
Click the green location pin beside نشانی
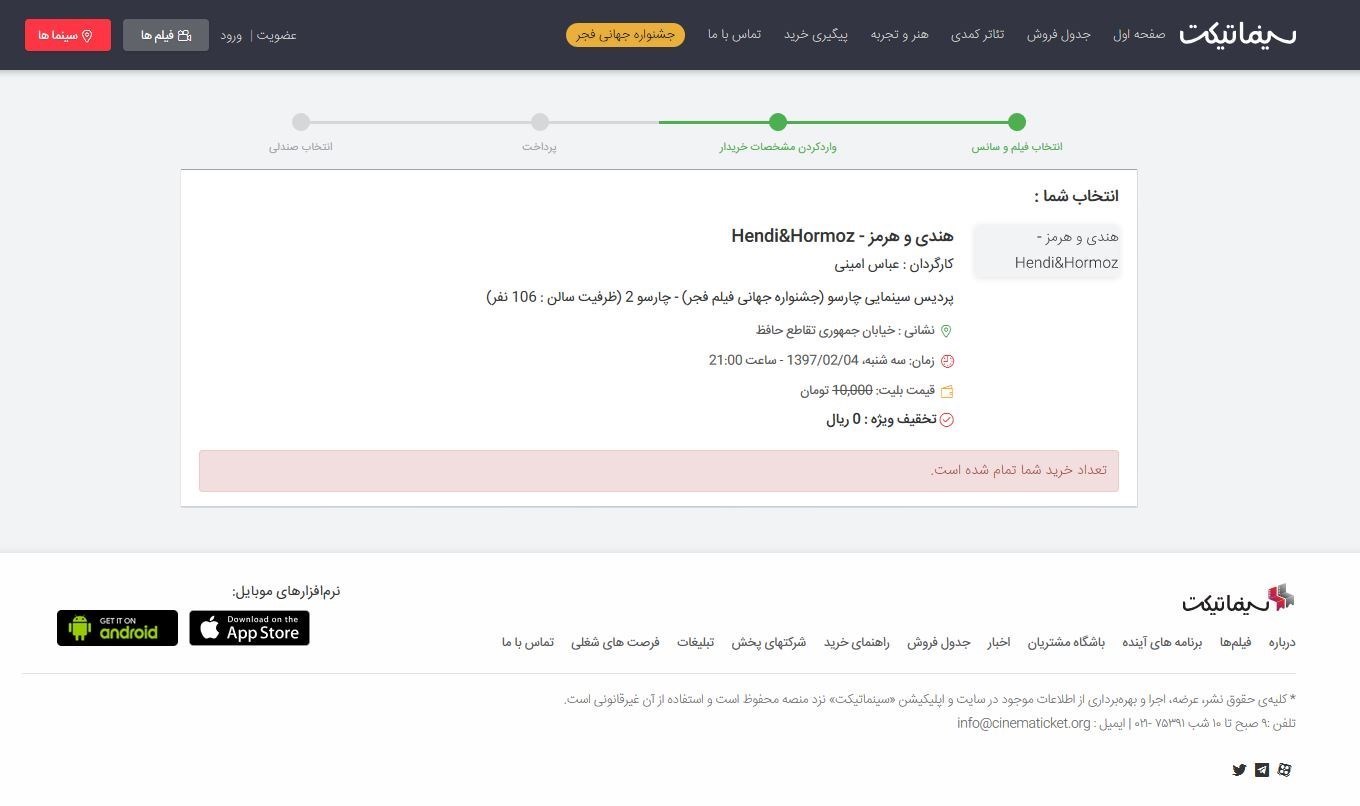(947, 331)
